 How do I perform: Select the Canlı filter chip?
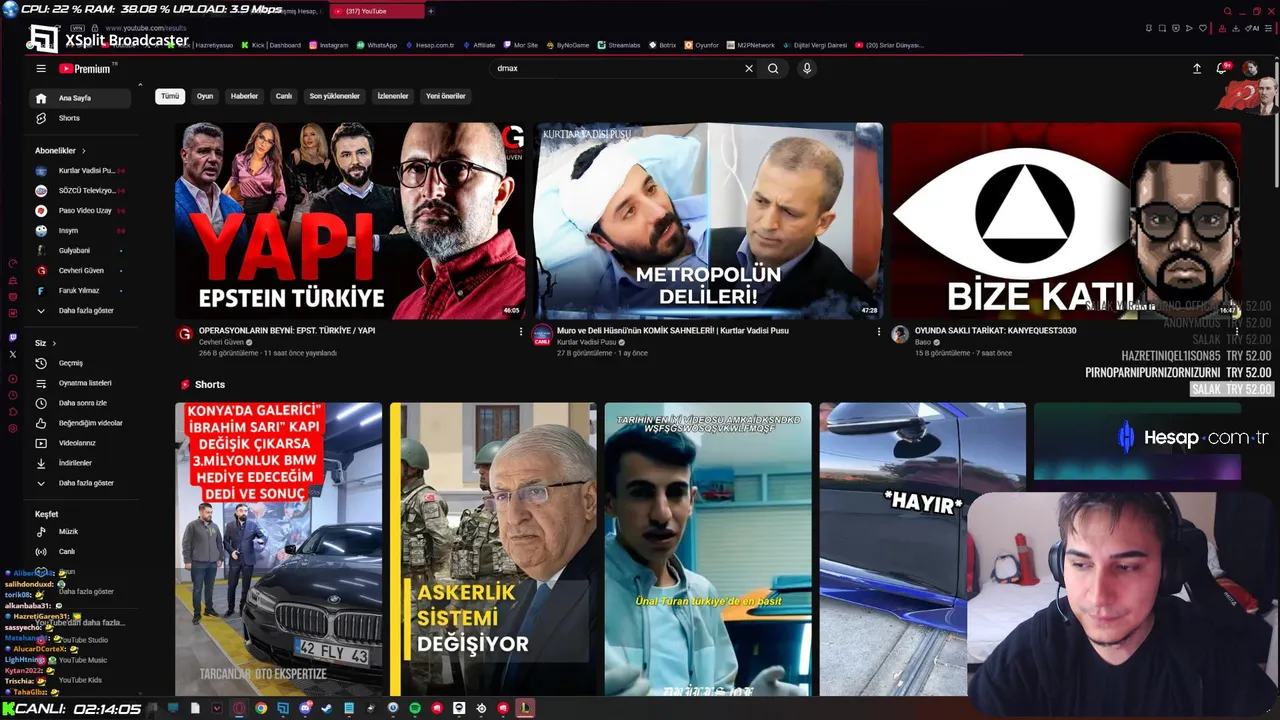[284, 96]
